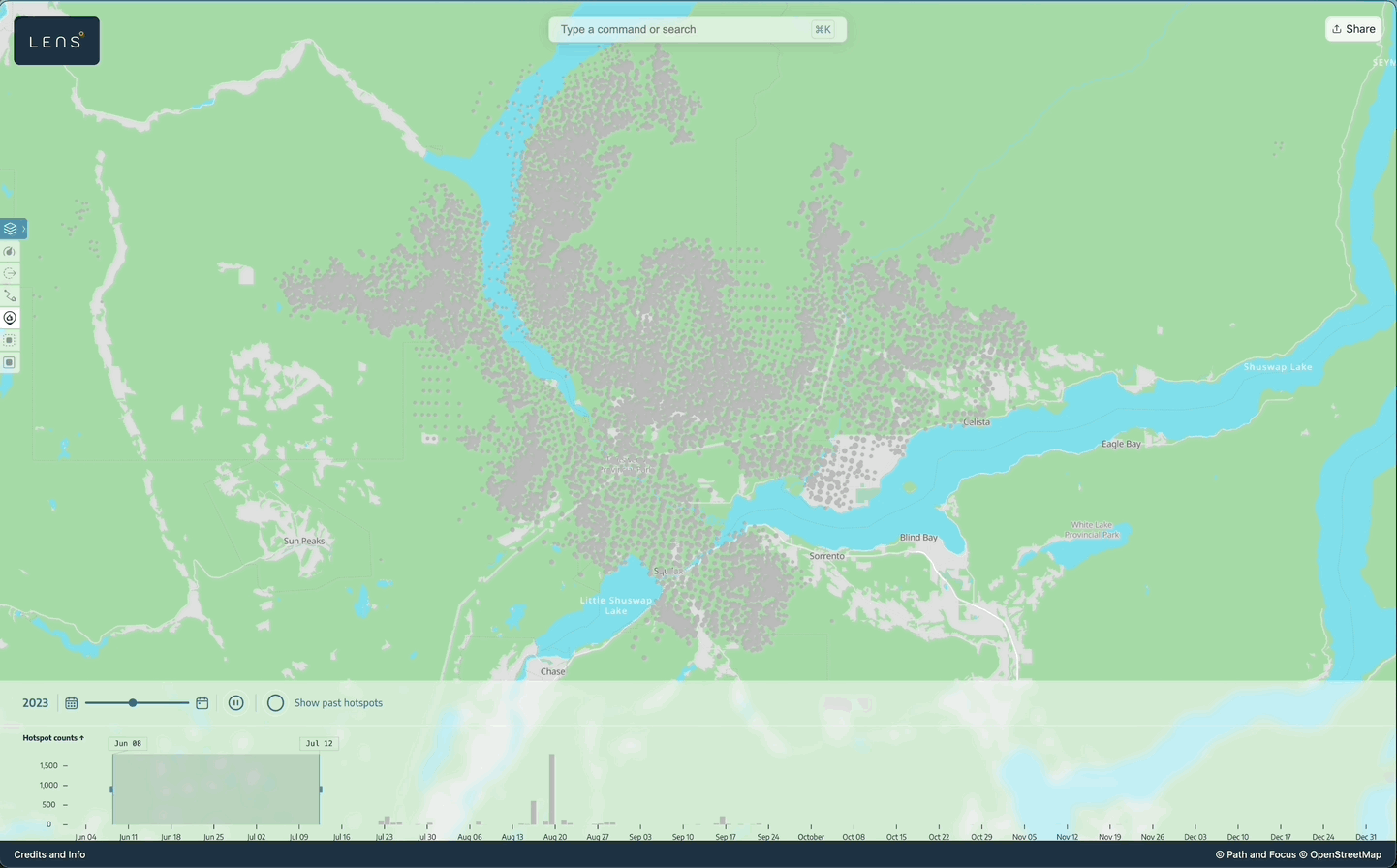Click the command search field

pyautogui.click(x=683, y=29)
